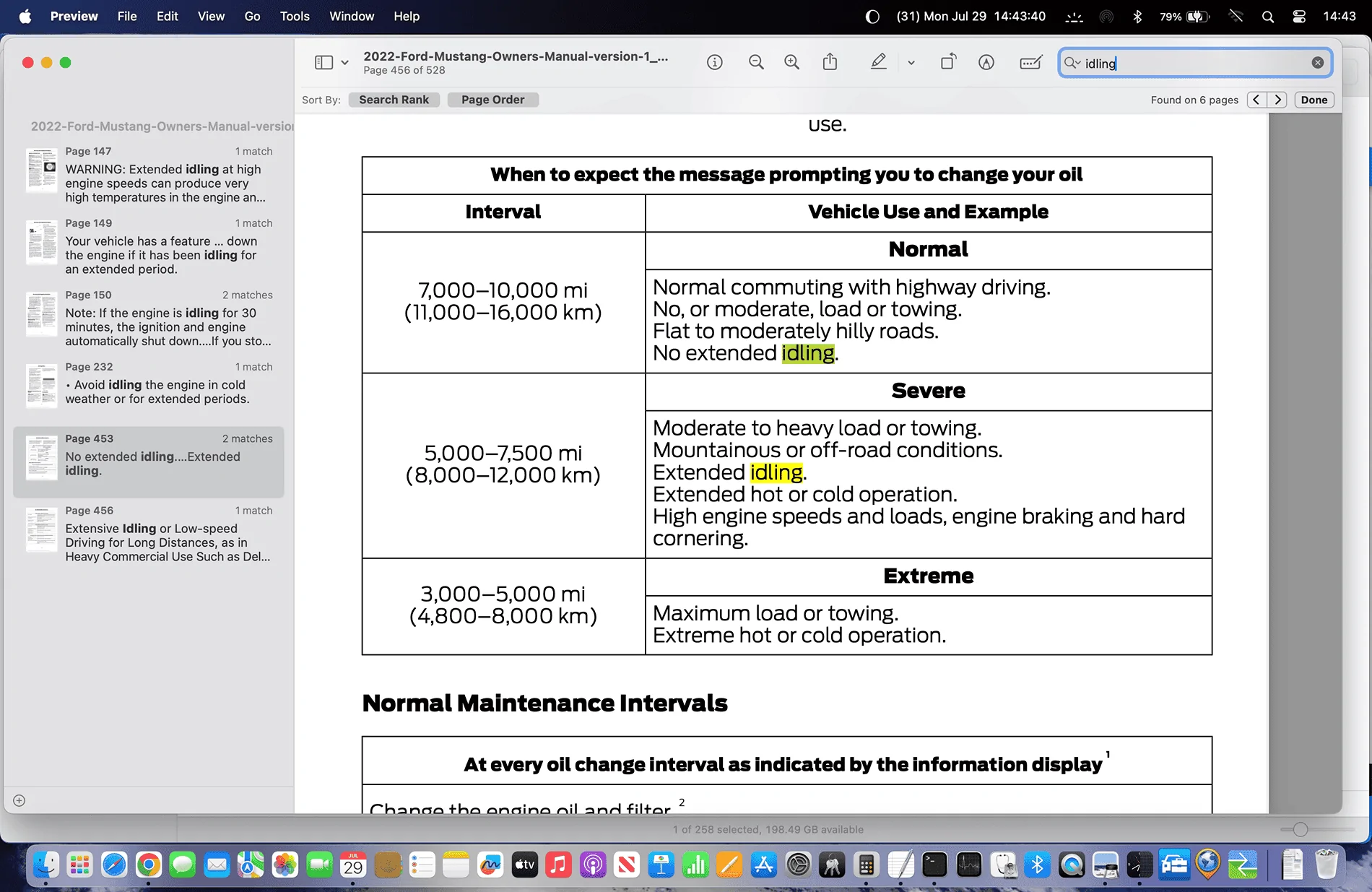Open the document Inspector info icon
Image resolution: width=1372 pixels, height=892 pixels.
(715, 63)
